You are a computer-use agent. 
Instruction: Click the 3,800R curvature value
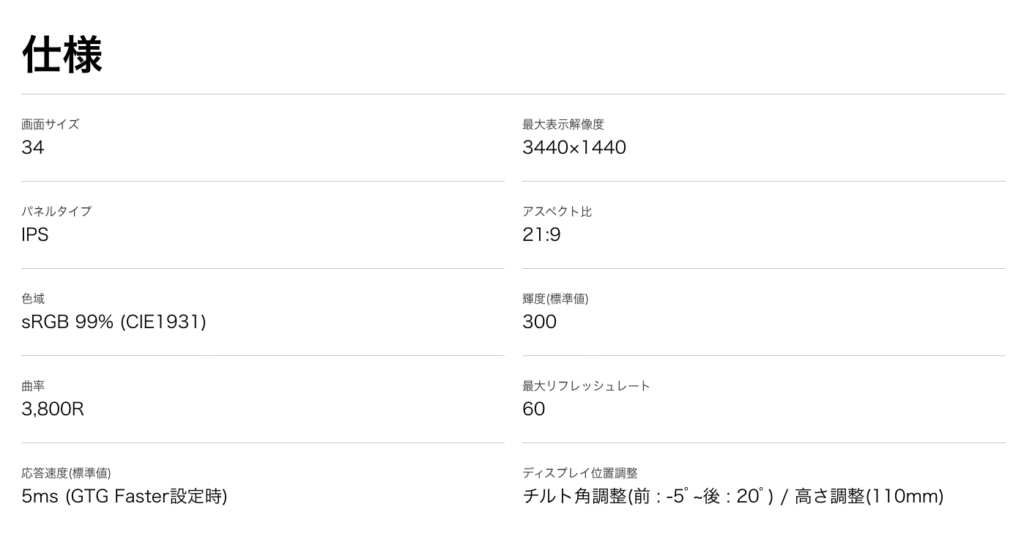(53, 409)
